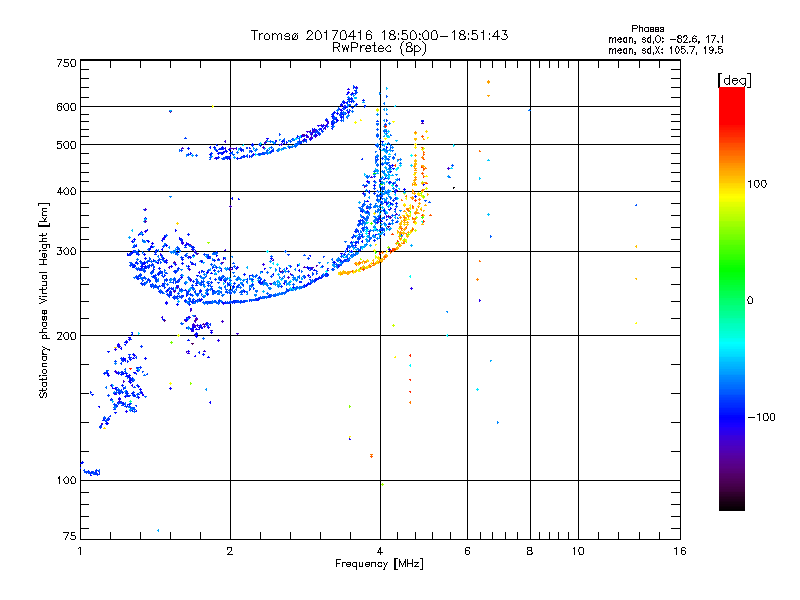Image resolution: width=800 pixels, height=600 pixels.
Task: Click the 'mean, sd,X: 105.7, 19.5' statistic
Action: click(x=666, y=50)
